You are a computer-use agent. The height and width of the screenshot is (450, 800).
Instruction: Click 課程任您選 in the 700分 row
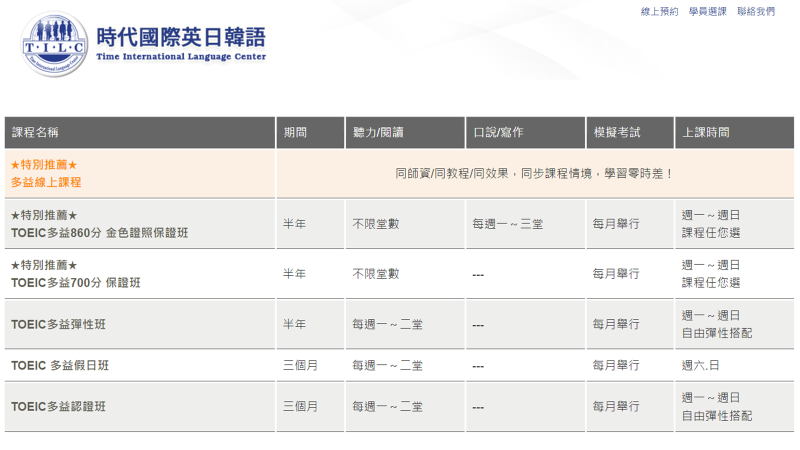[711, 283]
